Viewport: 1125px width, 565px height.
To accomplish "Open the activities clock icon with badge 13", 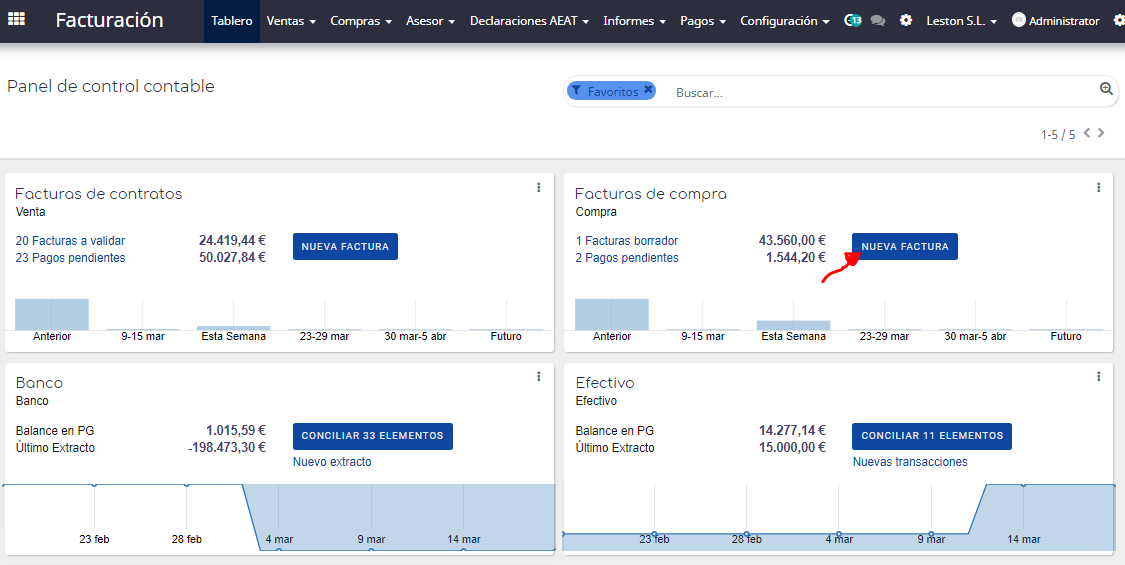I will 852,21.
